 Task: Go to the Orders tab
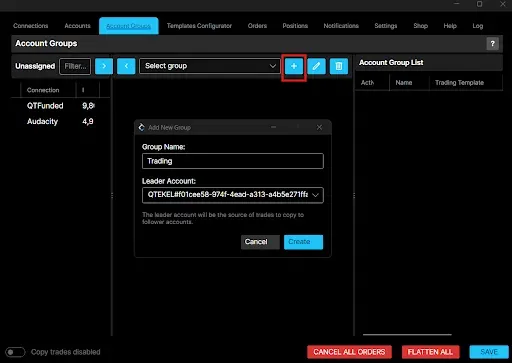tap(257, 26)
